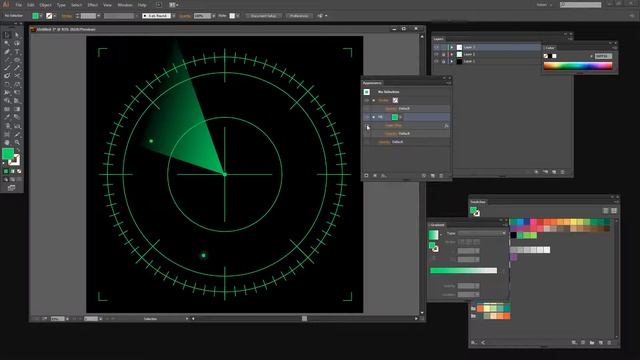Select the Lasso tool
This screenshot has height=360, width=640.
point(17,43)
